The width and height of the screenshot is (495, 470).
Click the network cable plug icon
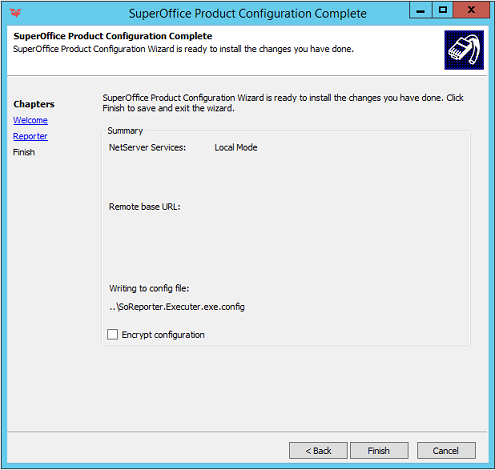(464, 50)
